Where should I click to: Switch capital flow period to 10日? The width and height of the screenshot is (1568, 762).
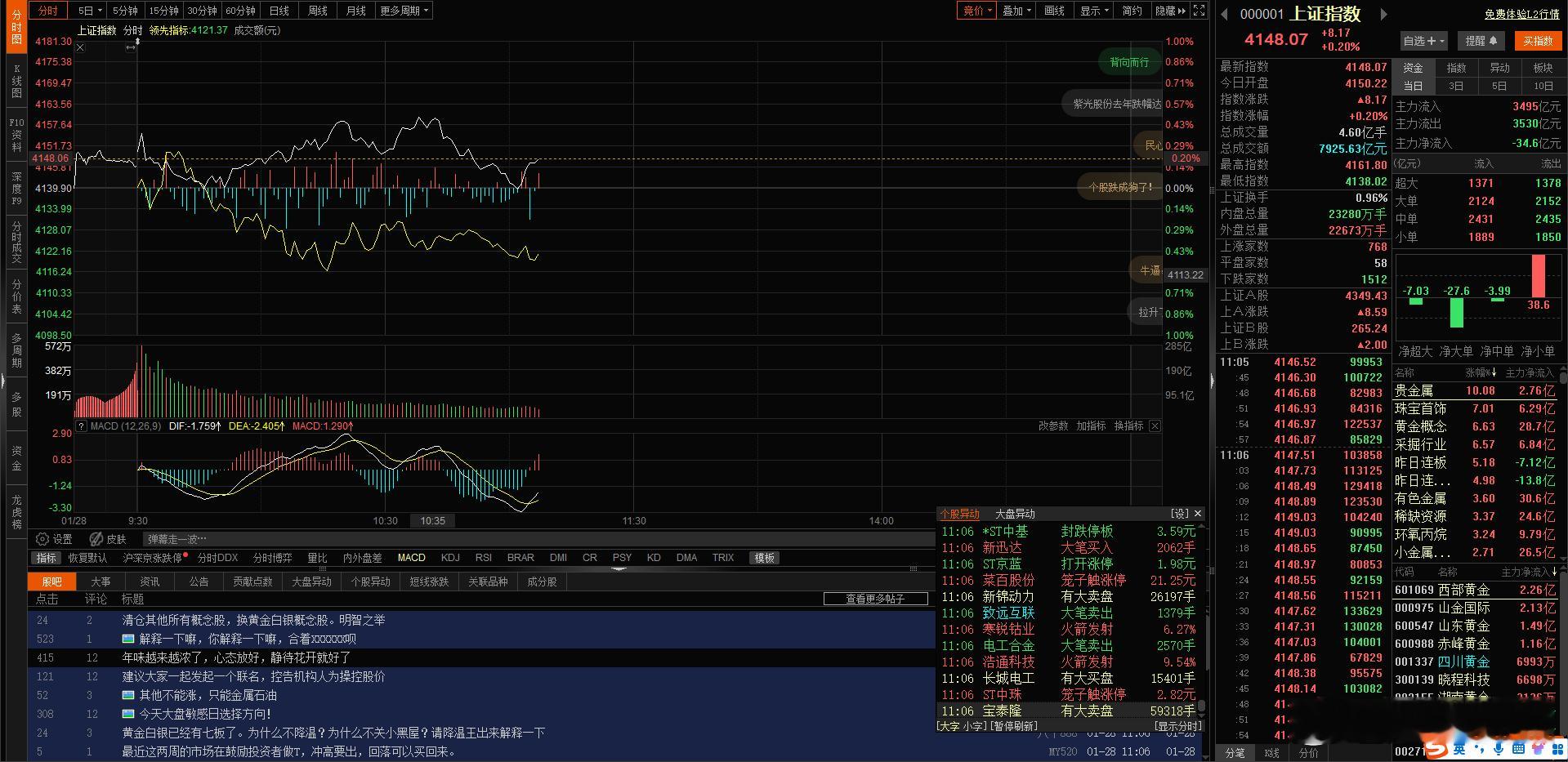click(1543, 86)
